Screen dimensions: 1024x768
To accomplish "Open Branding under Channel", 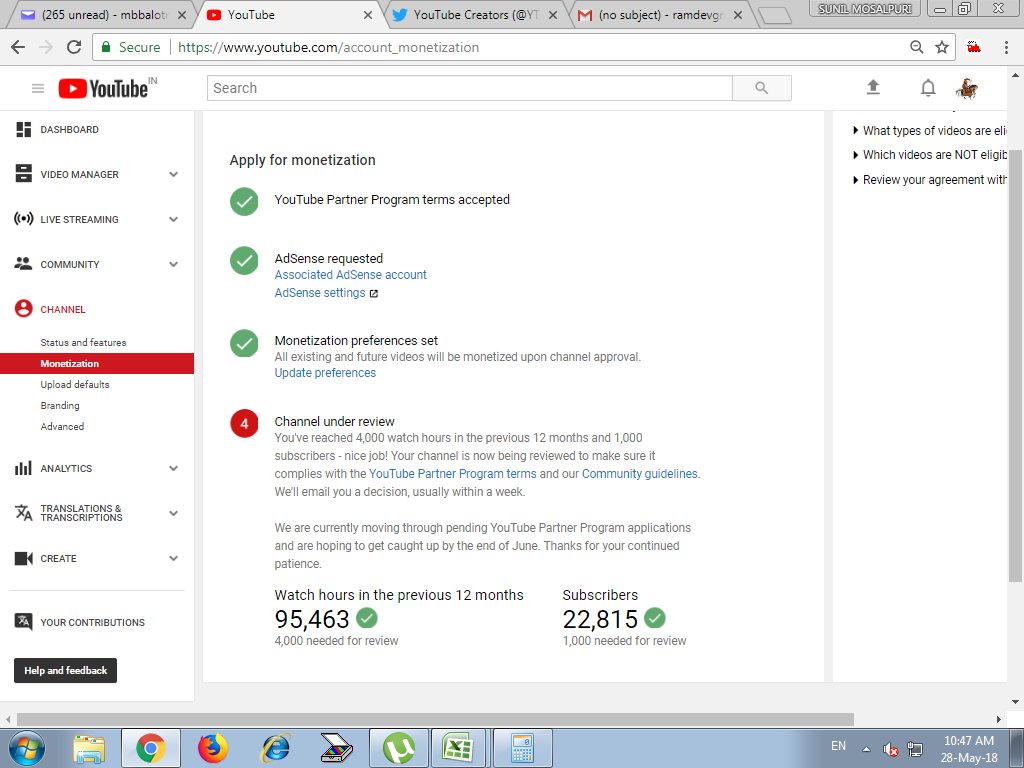I will (59, 405).
